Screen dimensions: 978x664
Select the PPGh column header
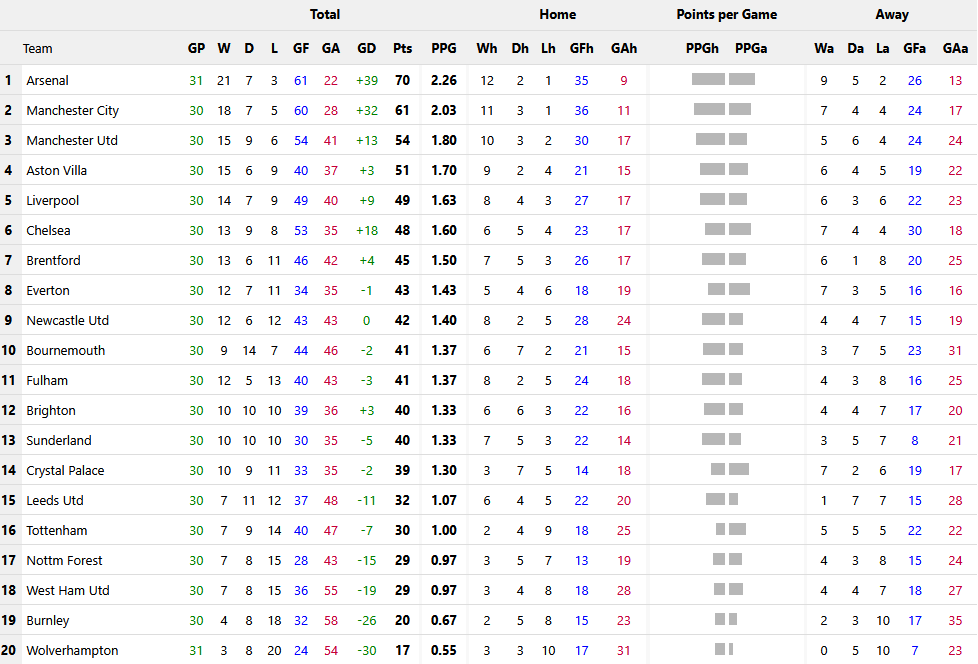coord(702,48)
